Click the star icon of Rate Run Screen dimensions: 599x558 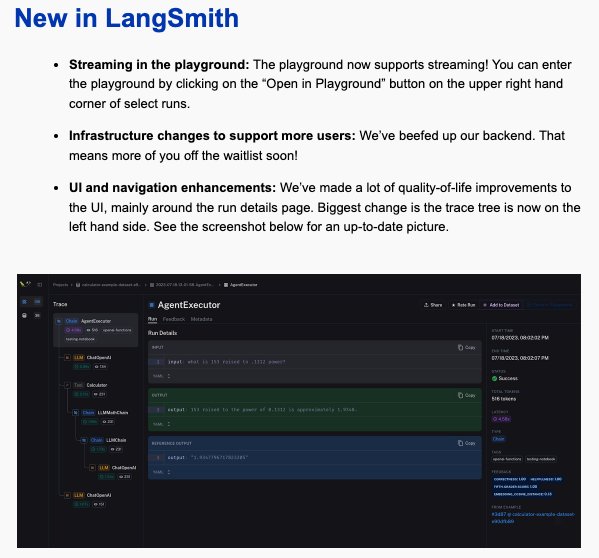coord(453,305)
